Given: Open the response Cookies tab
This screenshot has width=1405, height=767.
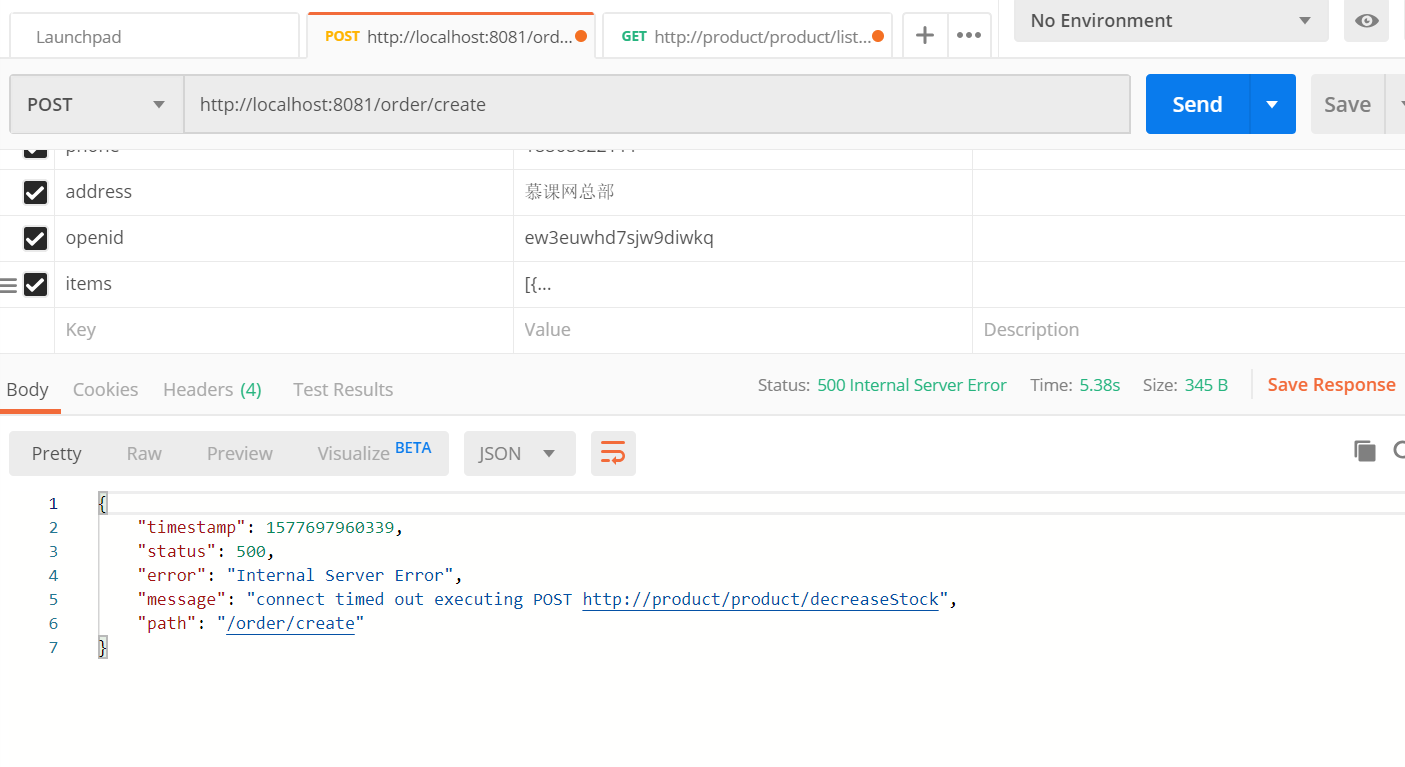Looking at the screenshot, I should (x=105, y=389).
